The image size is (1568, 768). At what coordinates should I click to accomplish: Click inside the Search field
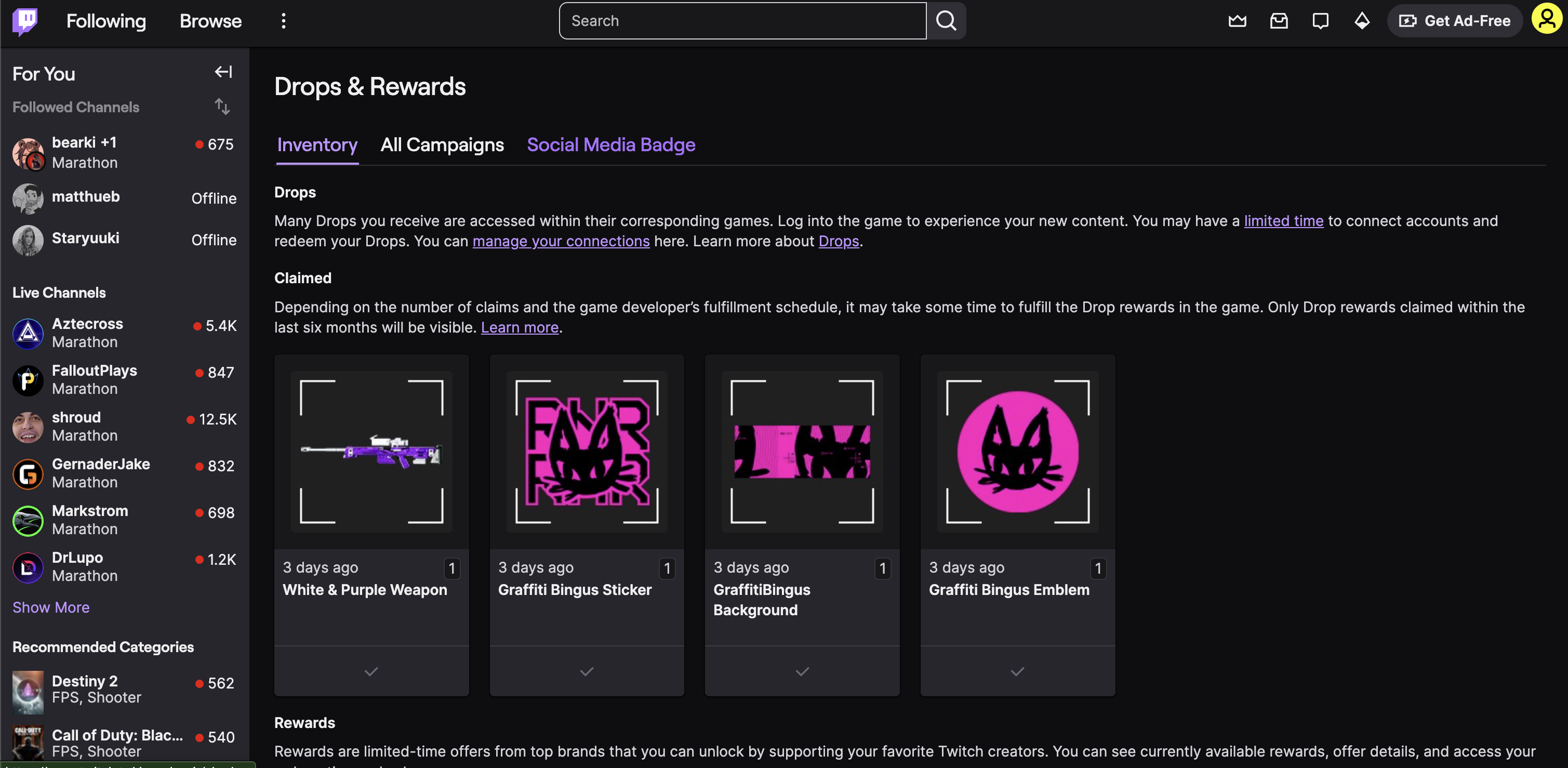pyautogui.click(x=742, y=21)
